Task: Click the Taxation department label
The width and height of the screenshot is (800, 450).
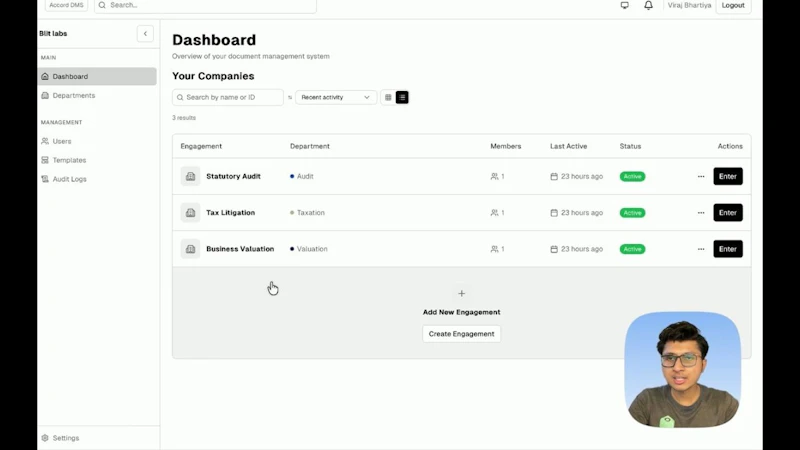Action: [x=311, y=213]
